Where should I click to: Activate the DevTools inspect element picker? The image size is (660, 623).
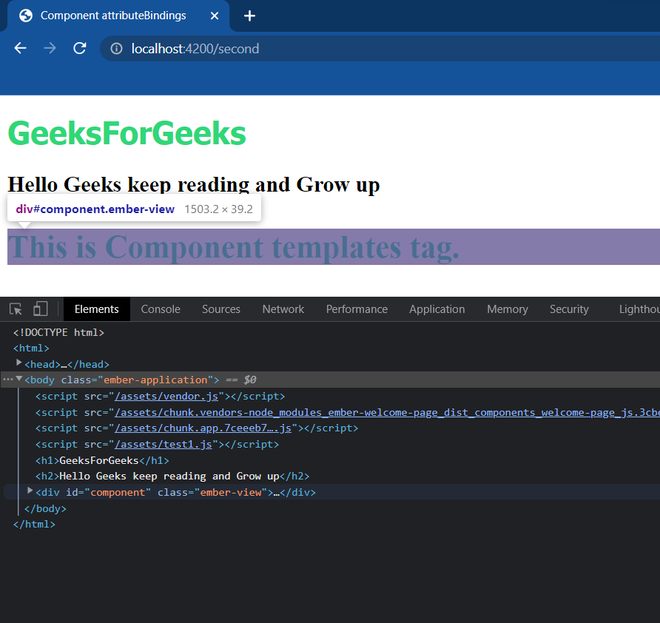click(17, 309)
